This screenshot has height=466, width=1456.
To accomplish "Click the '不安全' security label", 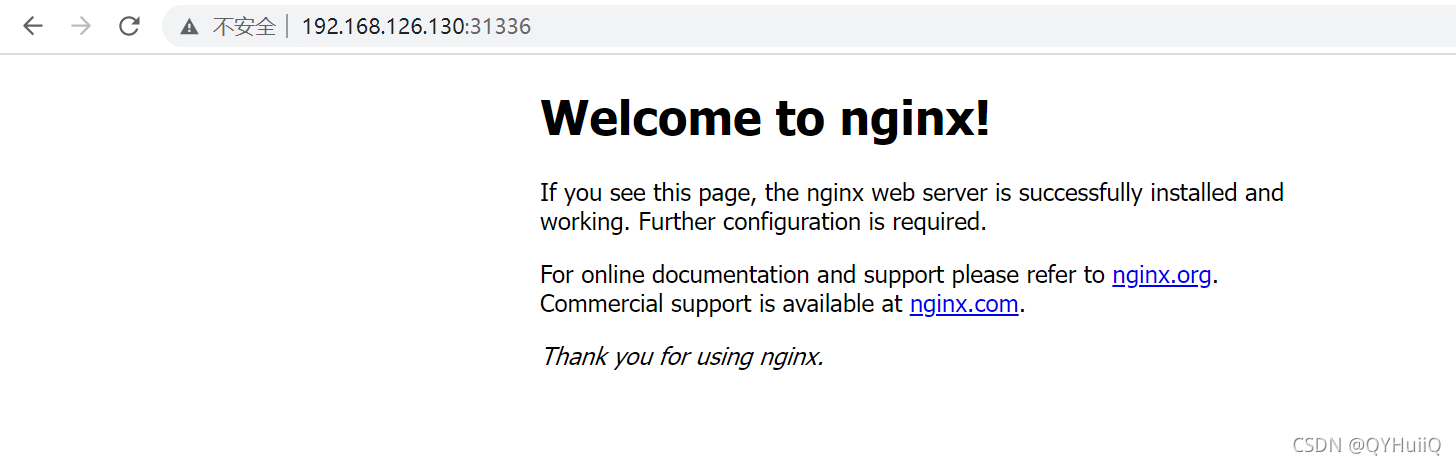I will (244, 27).
